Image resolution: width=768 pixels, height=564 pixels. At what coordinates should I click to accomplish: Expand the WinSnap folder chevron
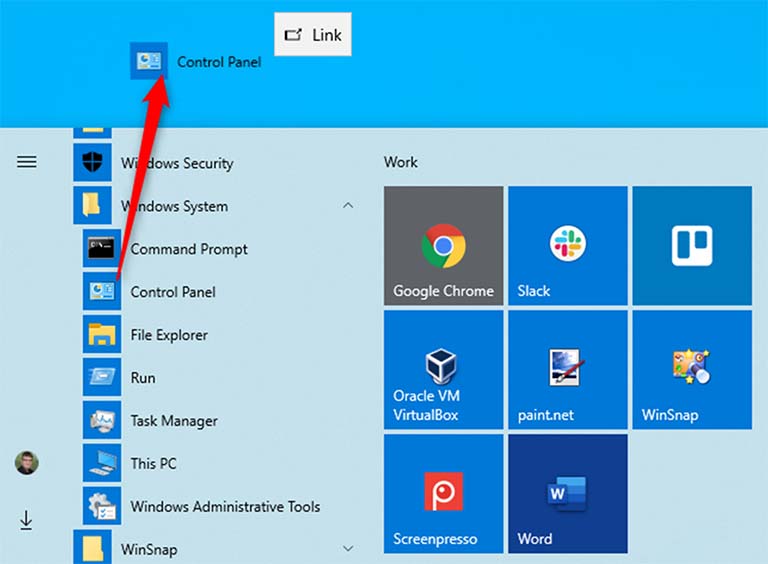click(348, 548)
